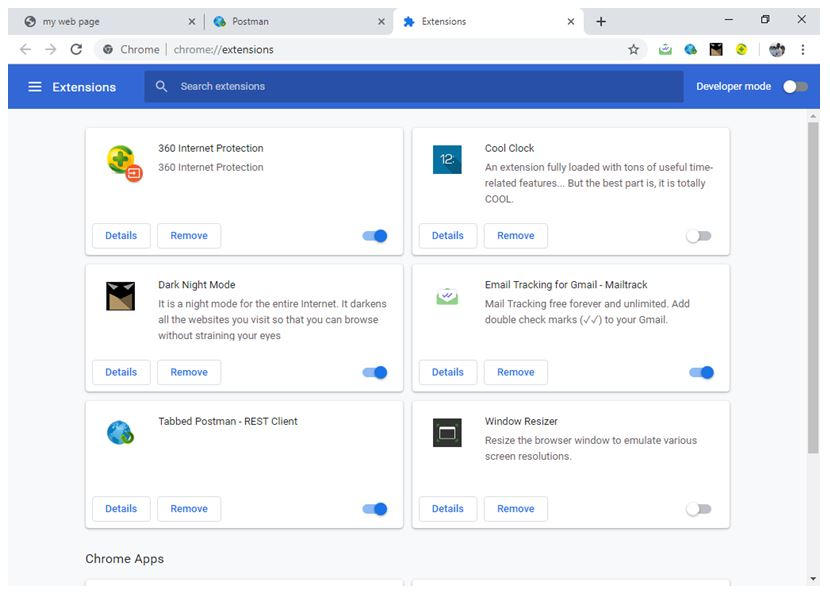
Task: Click the Window Resizer card icon
Action: tap(447, 433)
